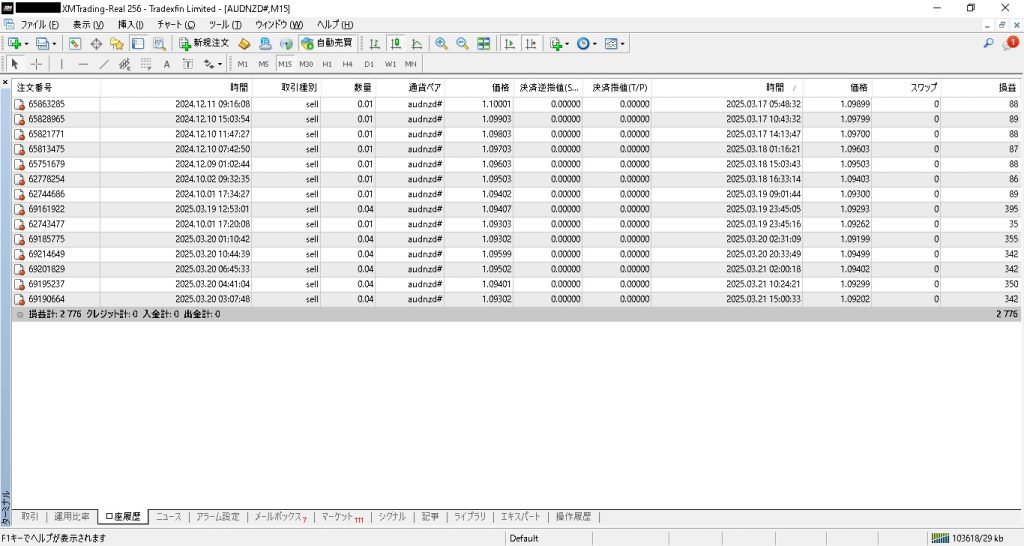
Task: Select the crosshair cursor tool
Action: click(x=36, y=64)
